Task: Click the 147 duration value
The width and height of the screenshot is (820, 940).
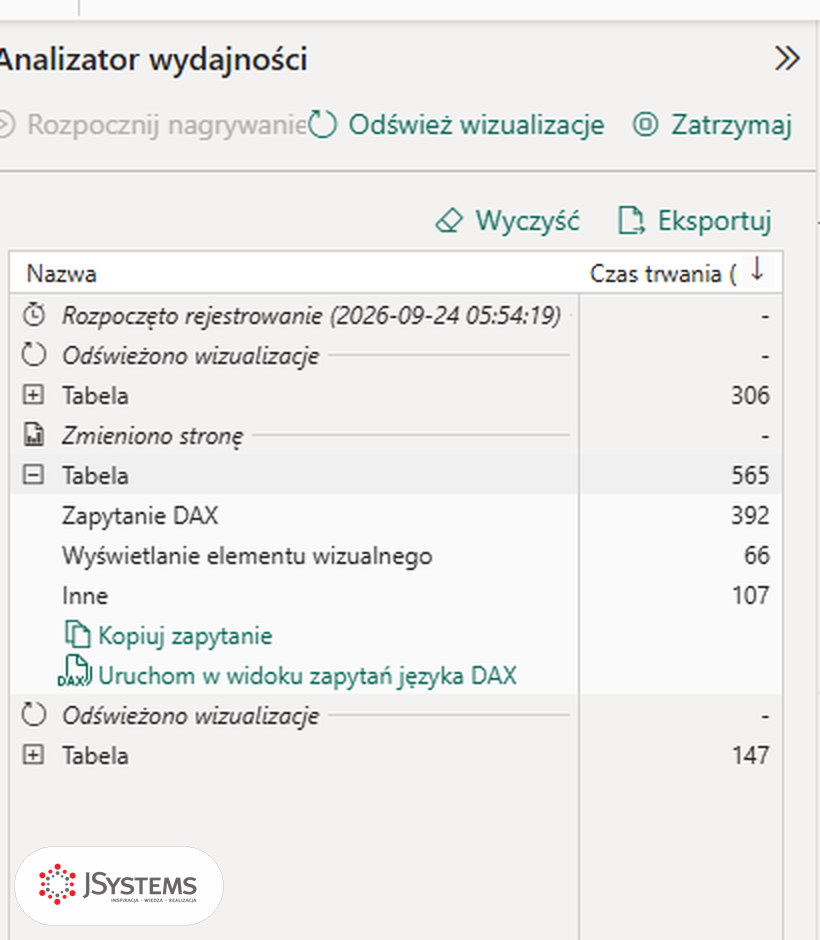Action: click(x=750, y=755)
